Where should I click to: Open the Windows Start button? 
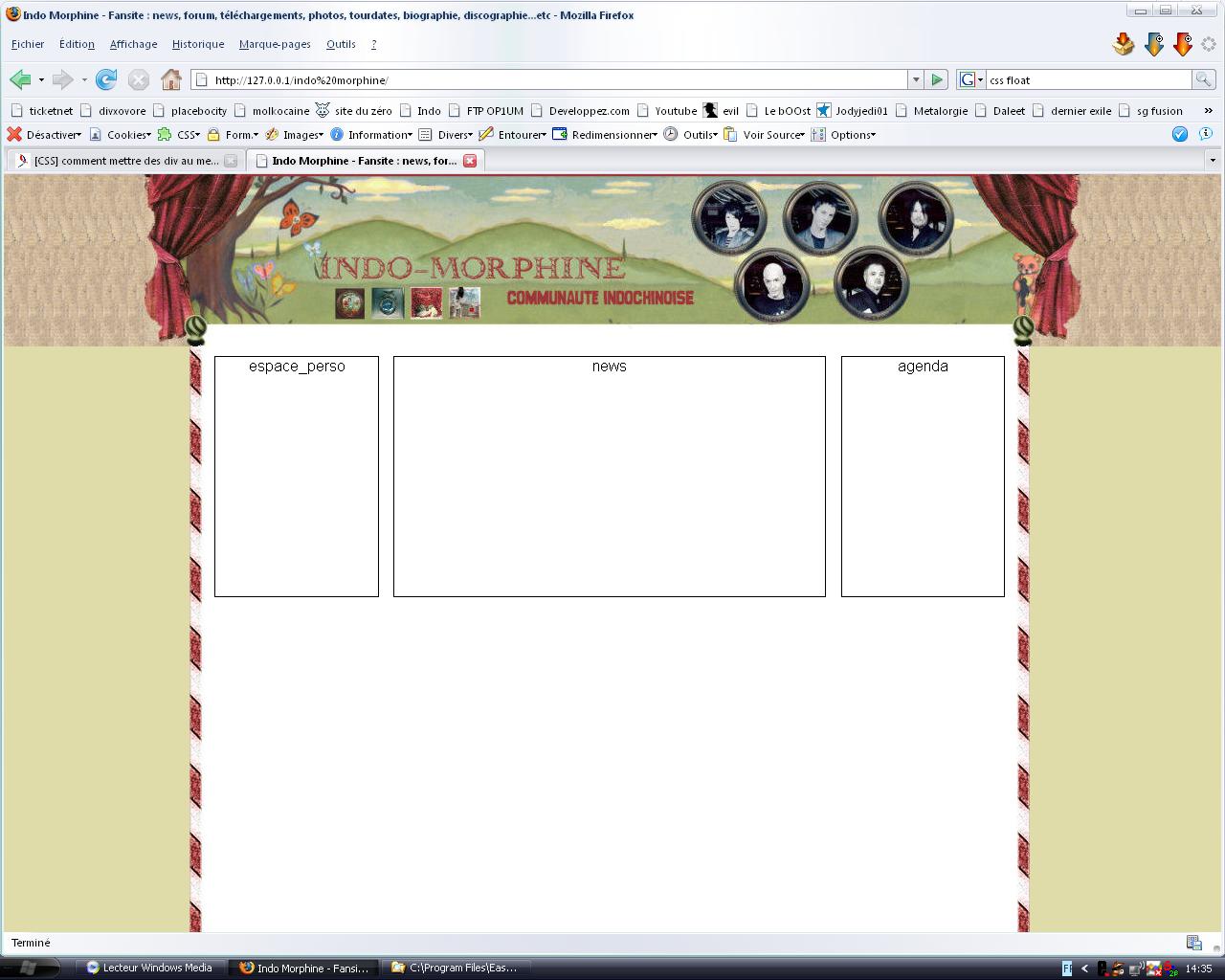pyautogui.click(x=29, y=968)
